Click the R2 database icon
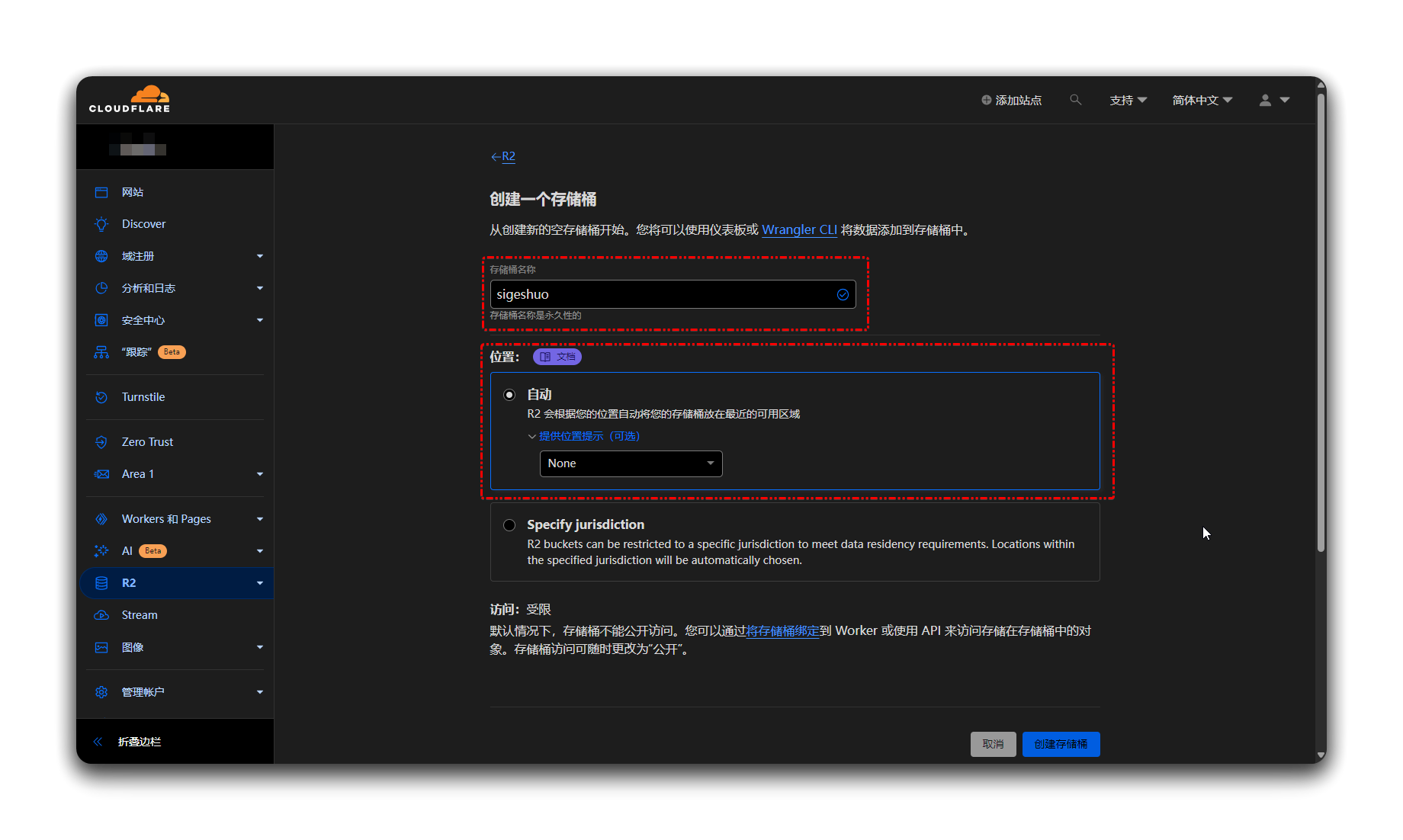 tap(101, 583)
